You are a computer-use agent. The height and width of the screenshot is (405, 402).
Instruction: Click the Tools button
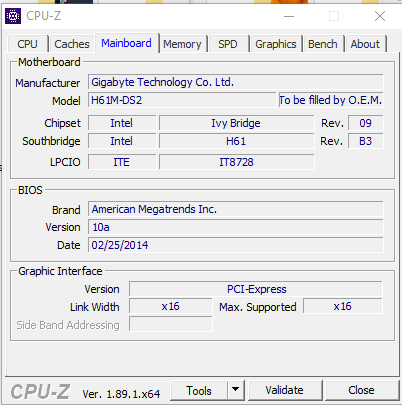pos(199,390)
